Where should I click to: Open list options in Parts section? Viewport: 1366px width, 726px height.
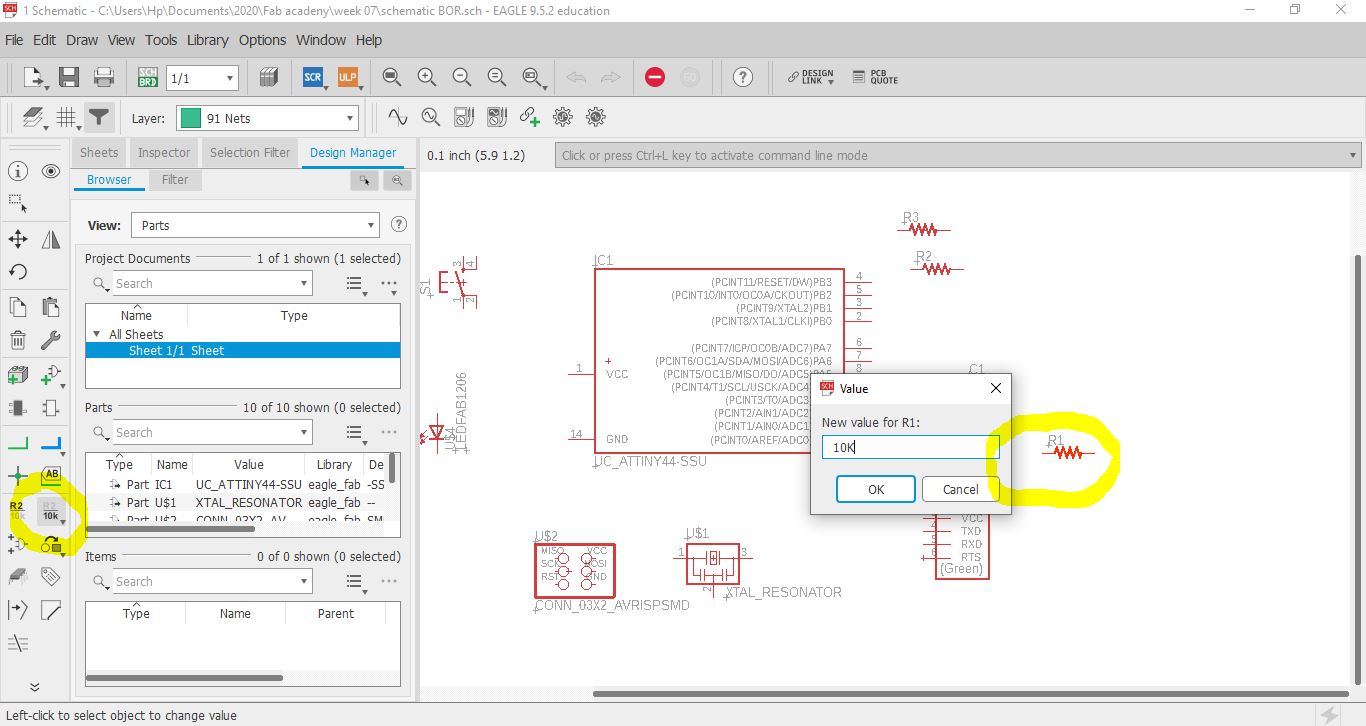354,433
